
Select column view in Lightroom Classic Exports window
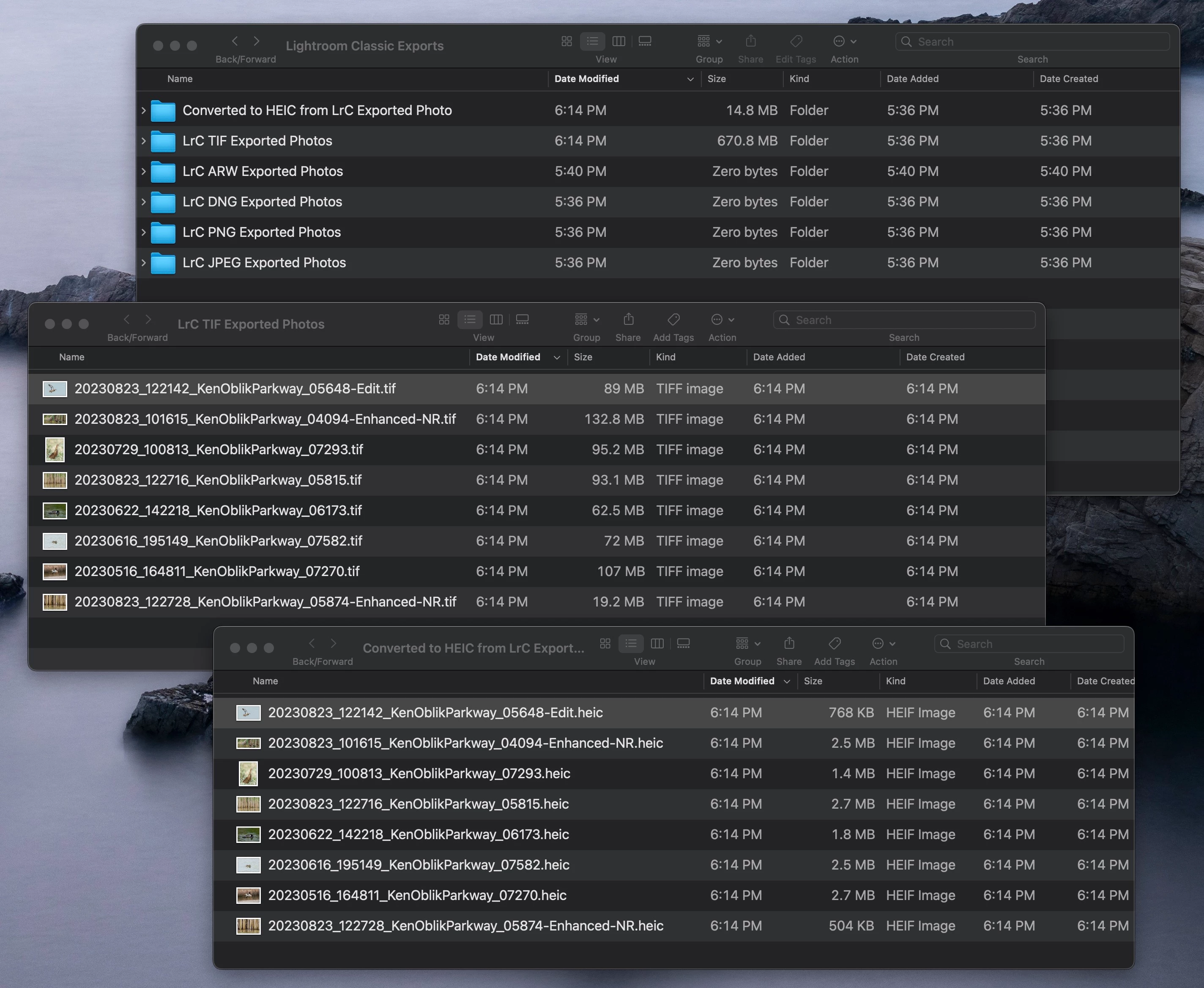(619, 41)
